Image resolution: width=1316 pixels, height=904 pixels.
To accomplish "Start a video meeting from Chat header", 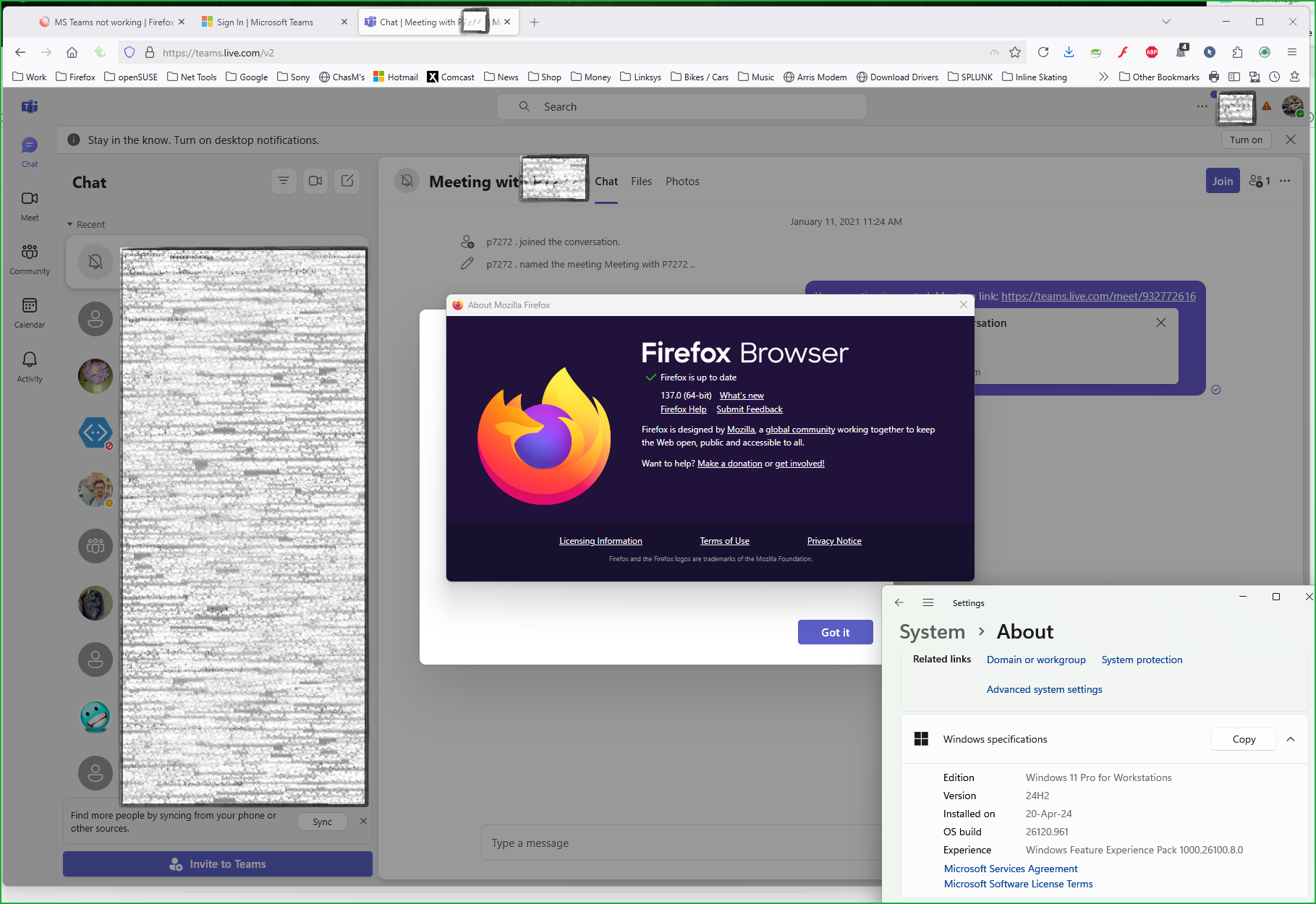I will (315, 181).
